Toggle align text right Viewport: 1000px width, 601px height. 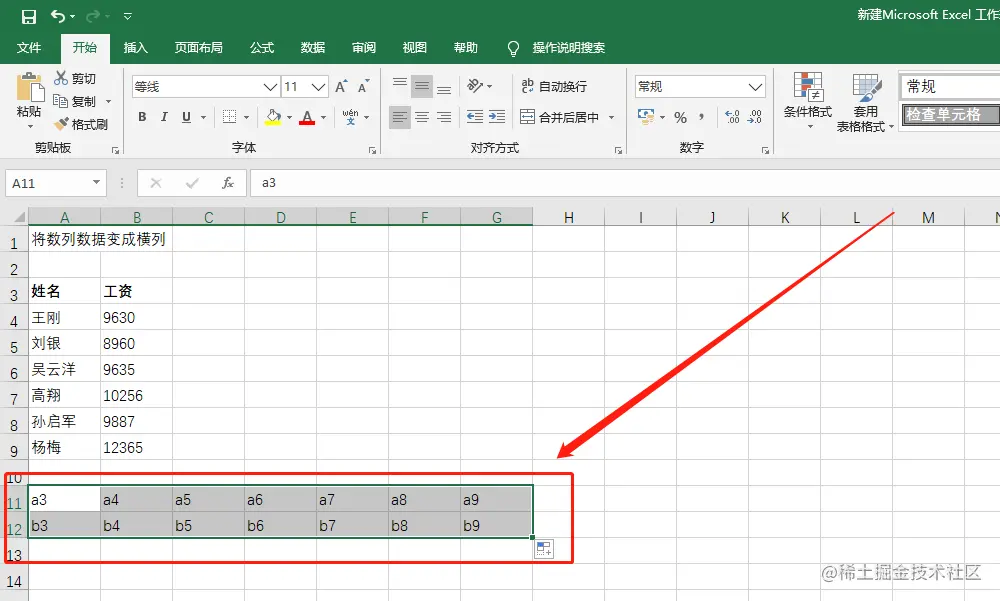[x=444, y=117]
